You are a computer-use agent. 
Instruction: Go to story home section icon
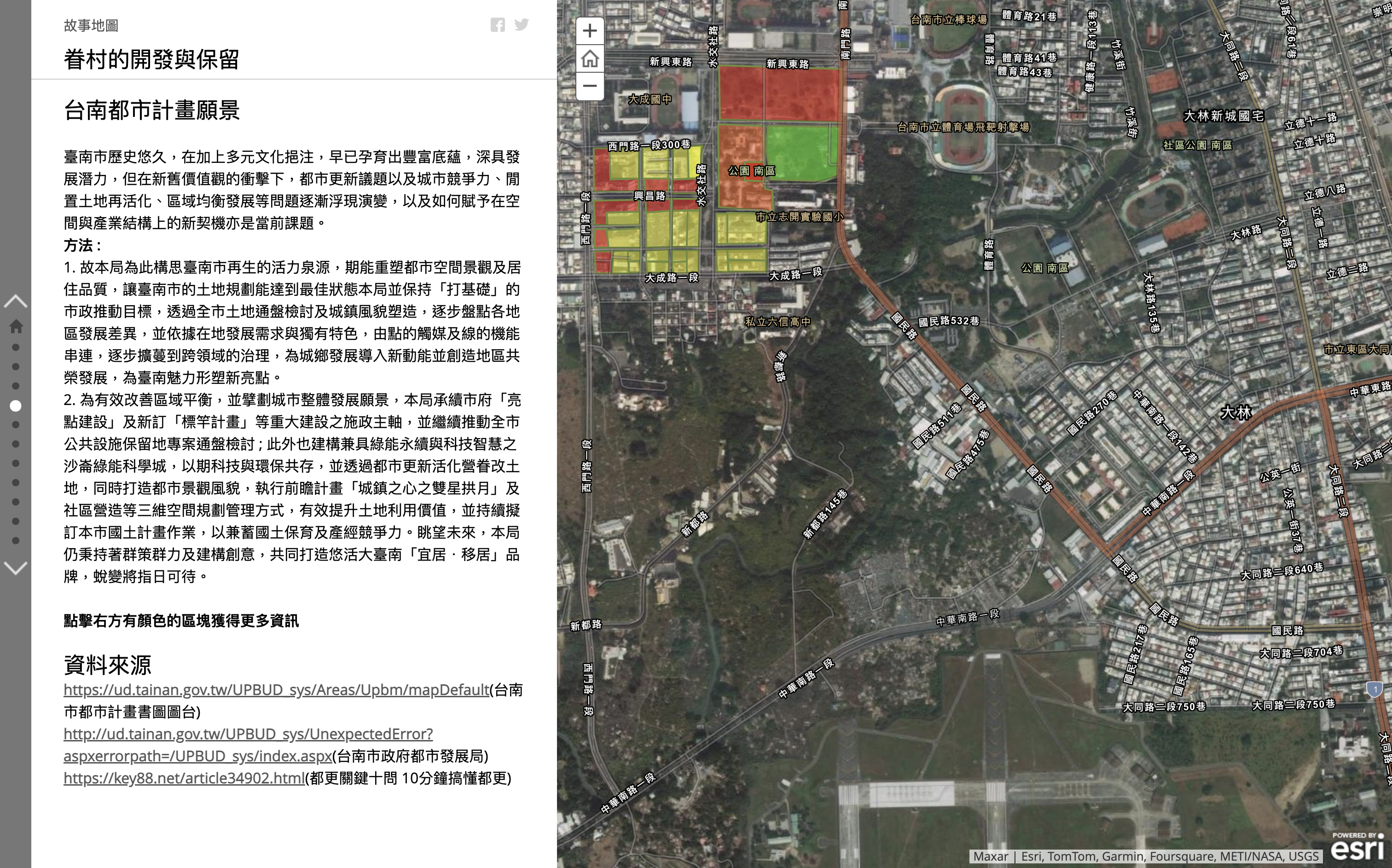(16, 326)
